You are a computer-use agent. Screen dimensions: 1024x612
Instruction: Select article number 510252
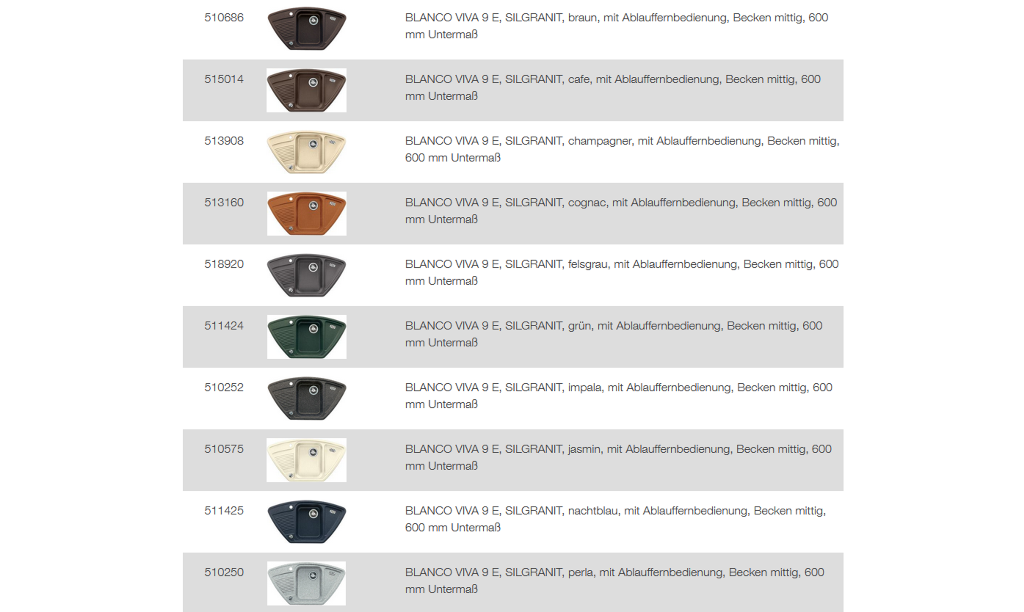coord(224,387)
